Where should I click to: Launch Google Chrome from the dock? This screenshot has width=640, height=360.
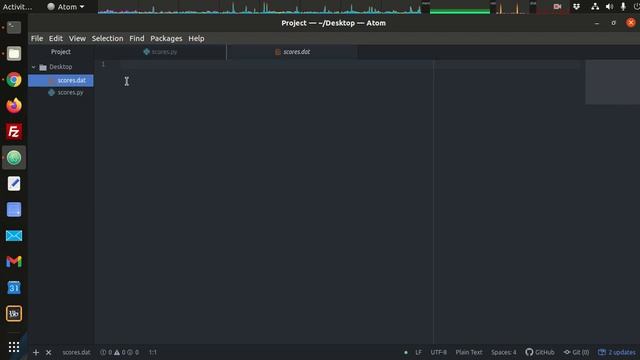click(x=14, y=80)
